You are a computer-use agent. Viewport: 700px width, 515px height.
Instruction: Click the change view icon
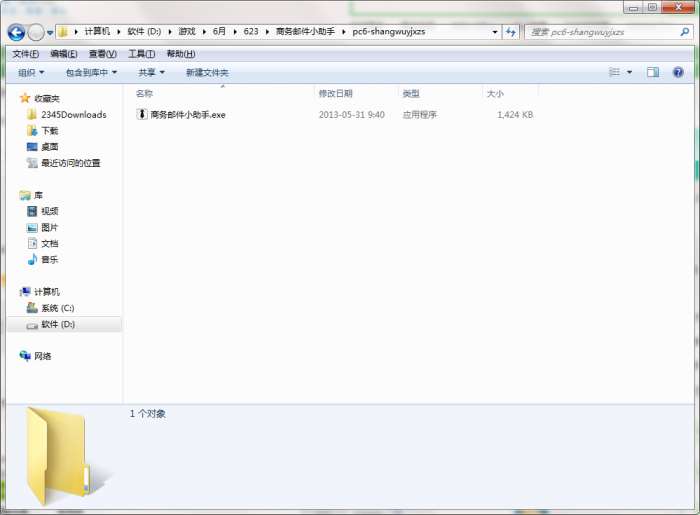(614, 72)
